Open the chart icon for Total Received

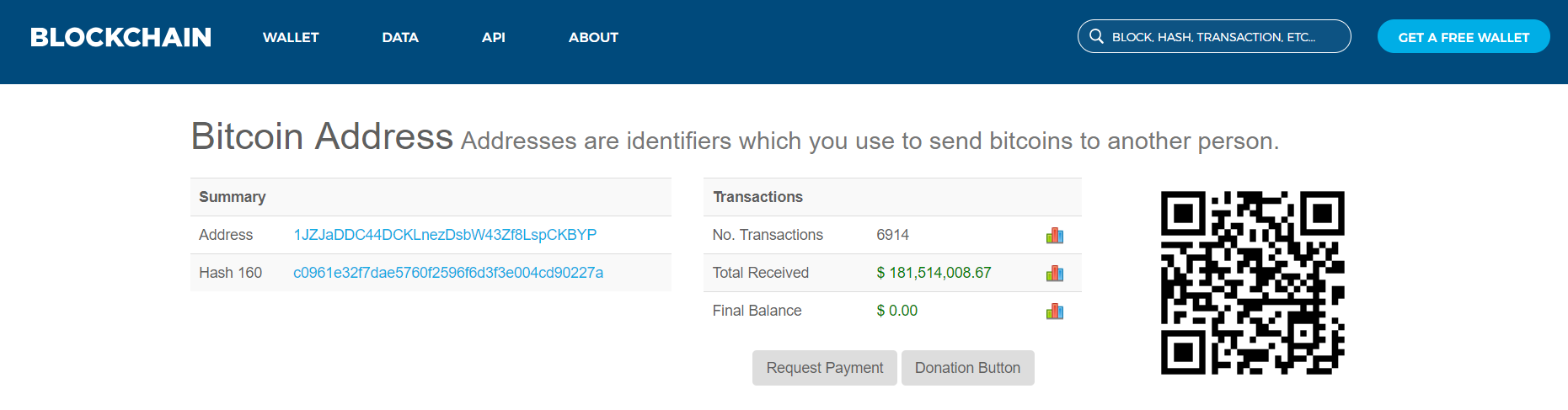pyautogui.click(x=1054, y=274)
